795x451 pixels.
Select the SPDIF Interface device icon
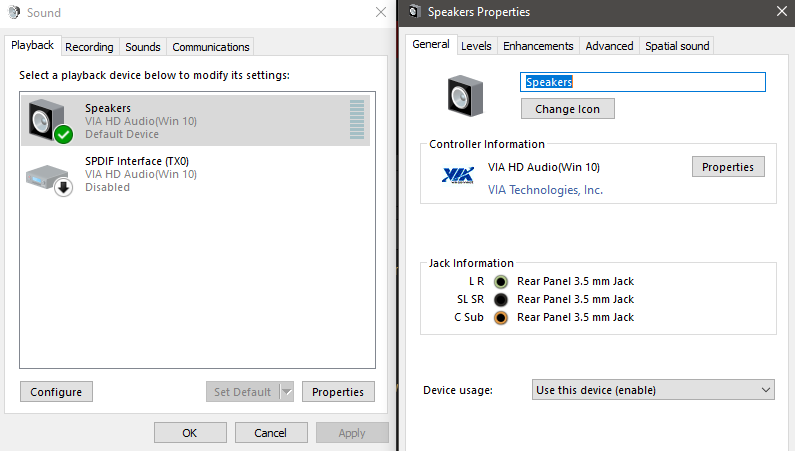click(50, 180)
